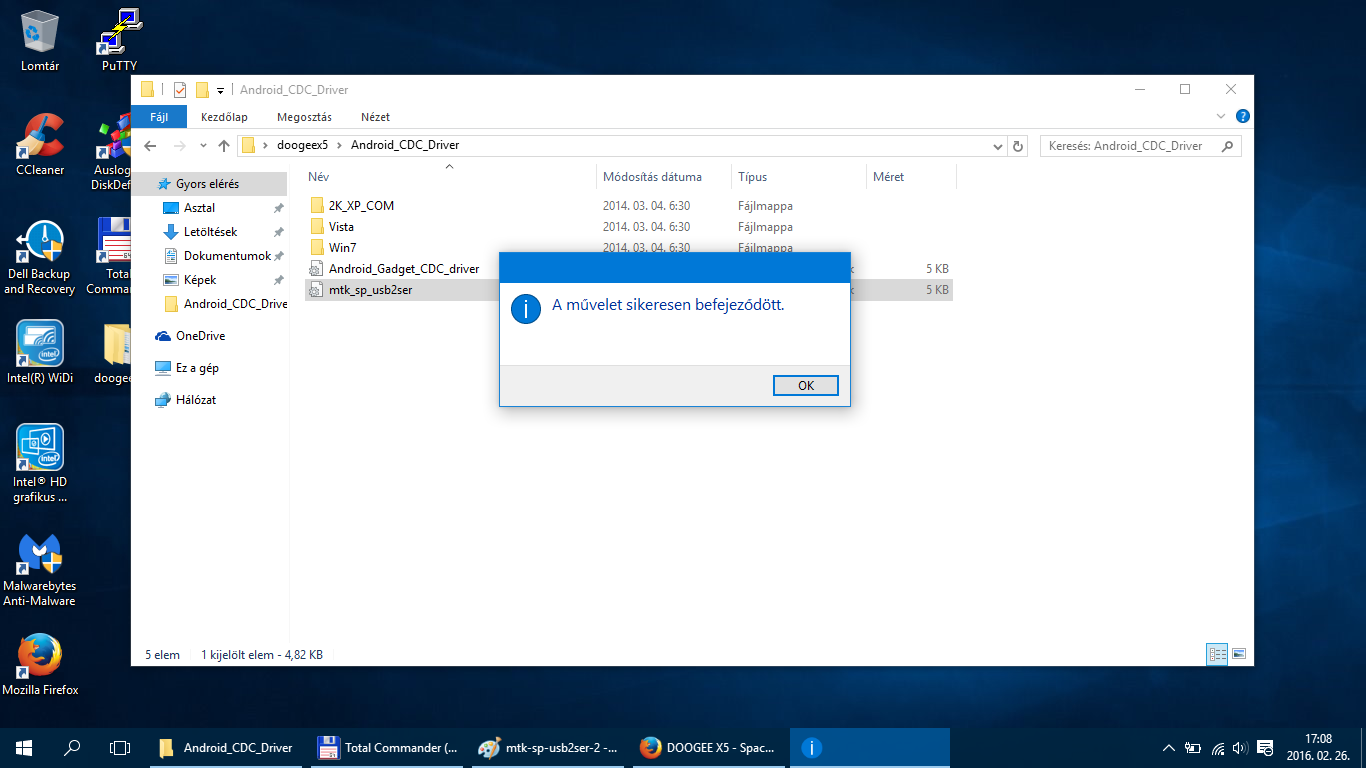1366x768 pixels.
Task: Select OneDrive in the navigation pane
Action: (200, 336)
